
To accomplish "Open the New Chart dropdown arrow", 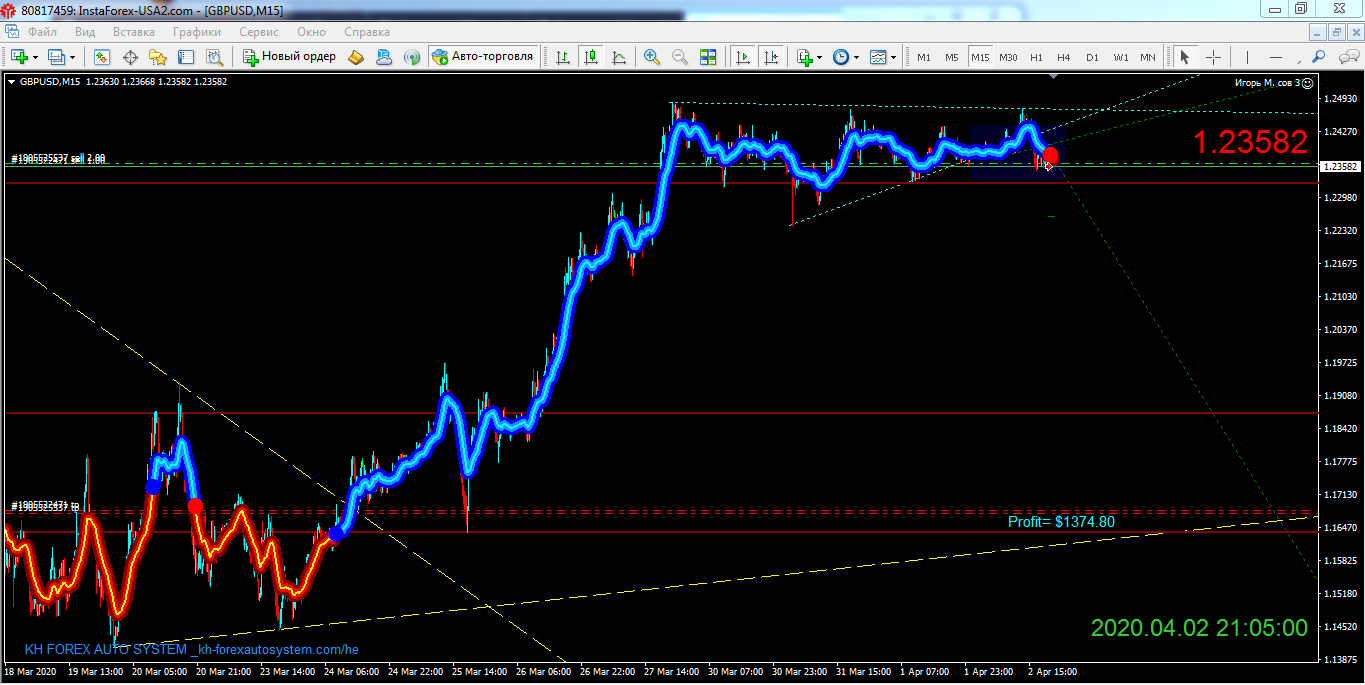I will (x=35, y=57).
